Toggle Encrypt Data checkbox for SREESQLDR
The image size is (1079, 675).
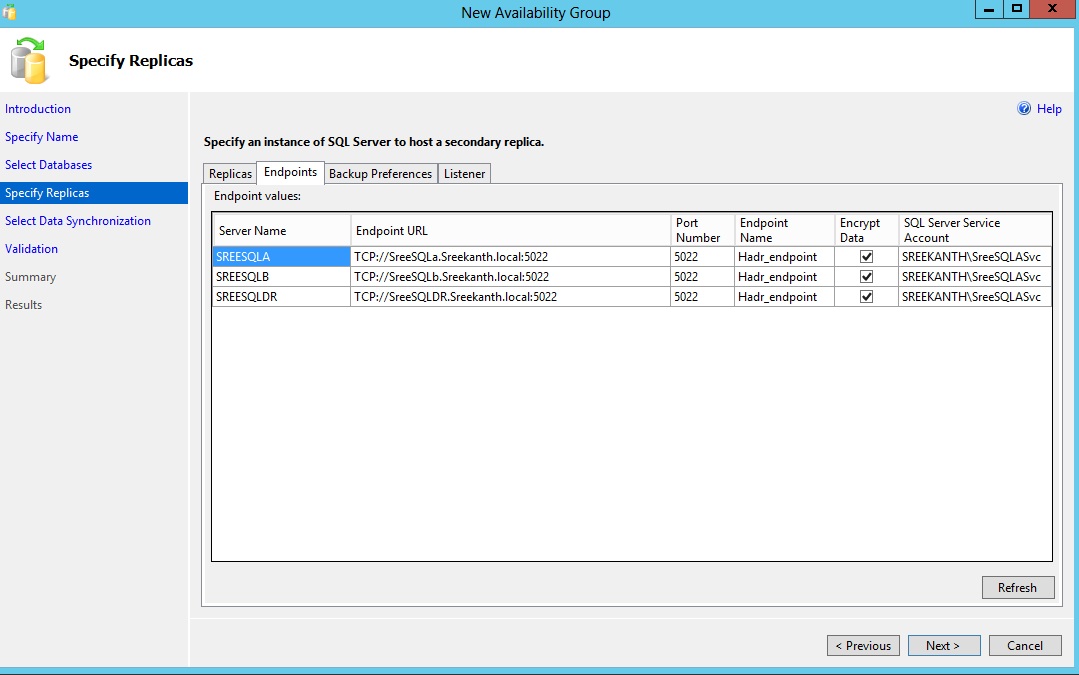[866, 297]
